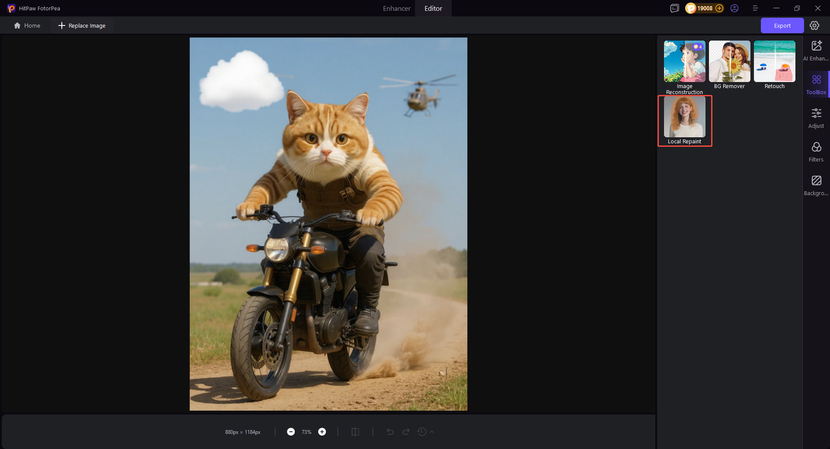Select the Retouch tool
Viewport: 830px width, 449px height.
click(x=774, y=65)
